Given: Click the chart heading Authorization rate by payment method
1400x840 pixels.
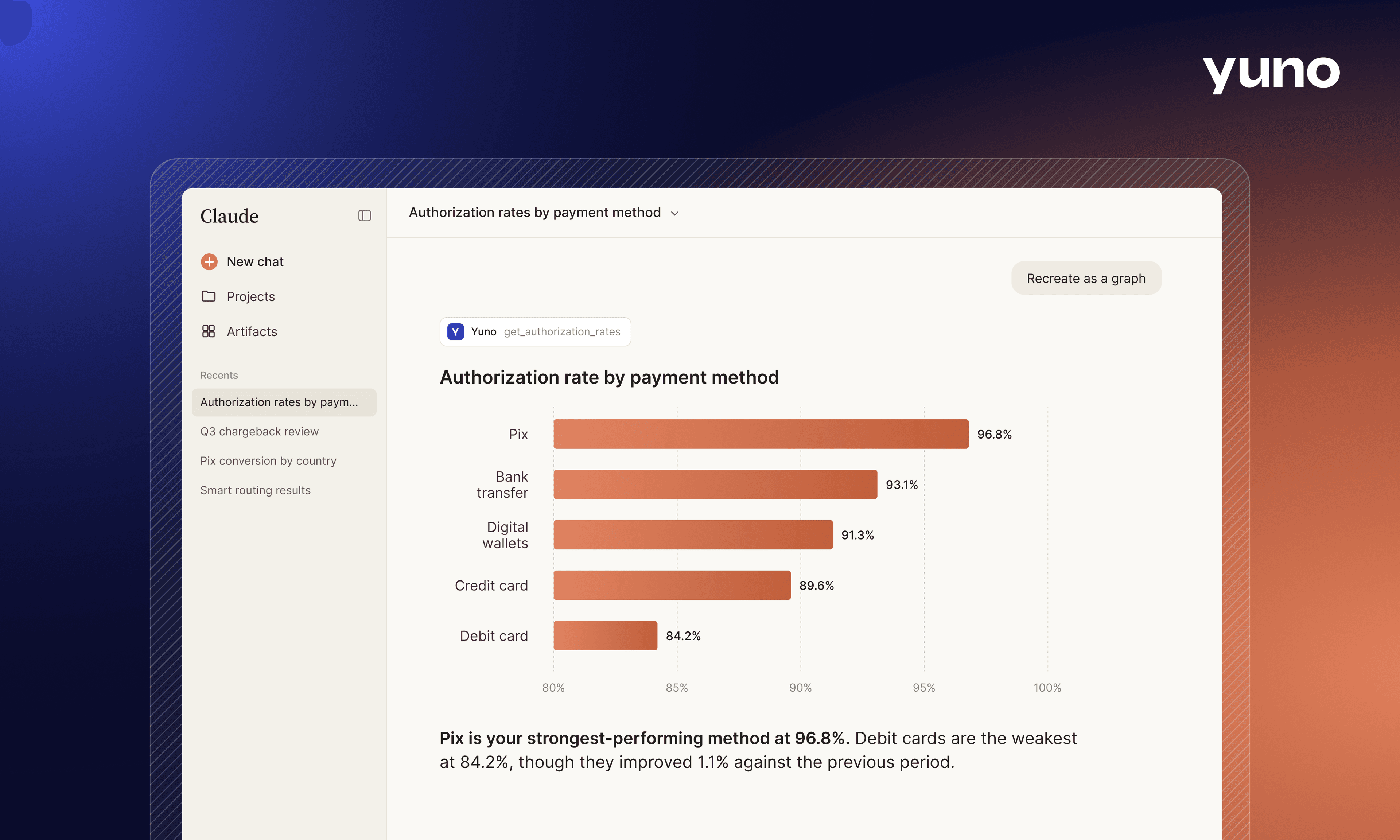Looking at the screenshot, I should 609,377.
